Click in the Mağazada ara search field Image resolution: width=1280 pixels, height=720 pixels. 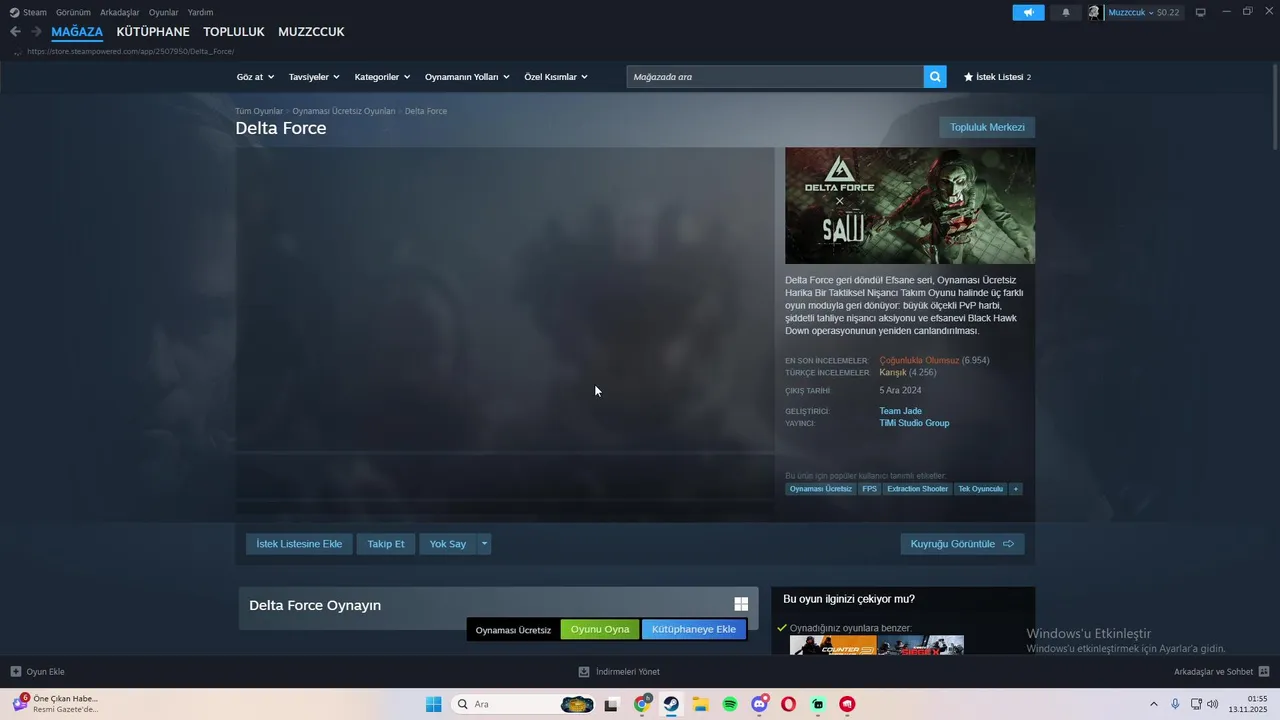click(775, 76)
